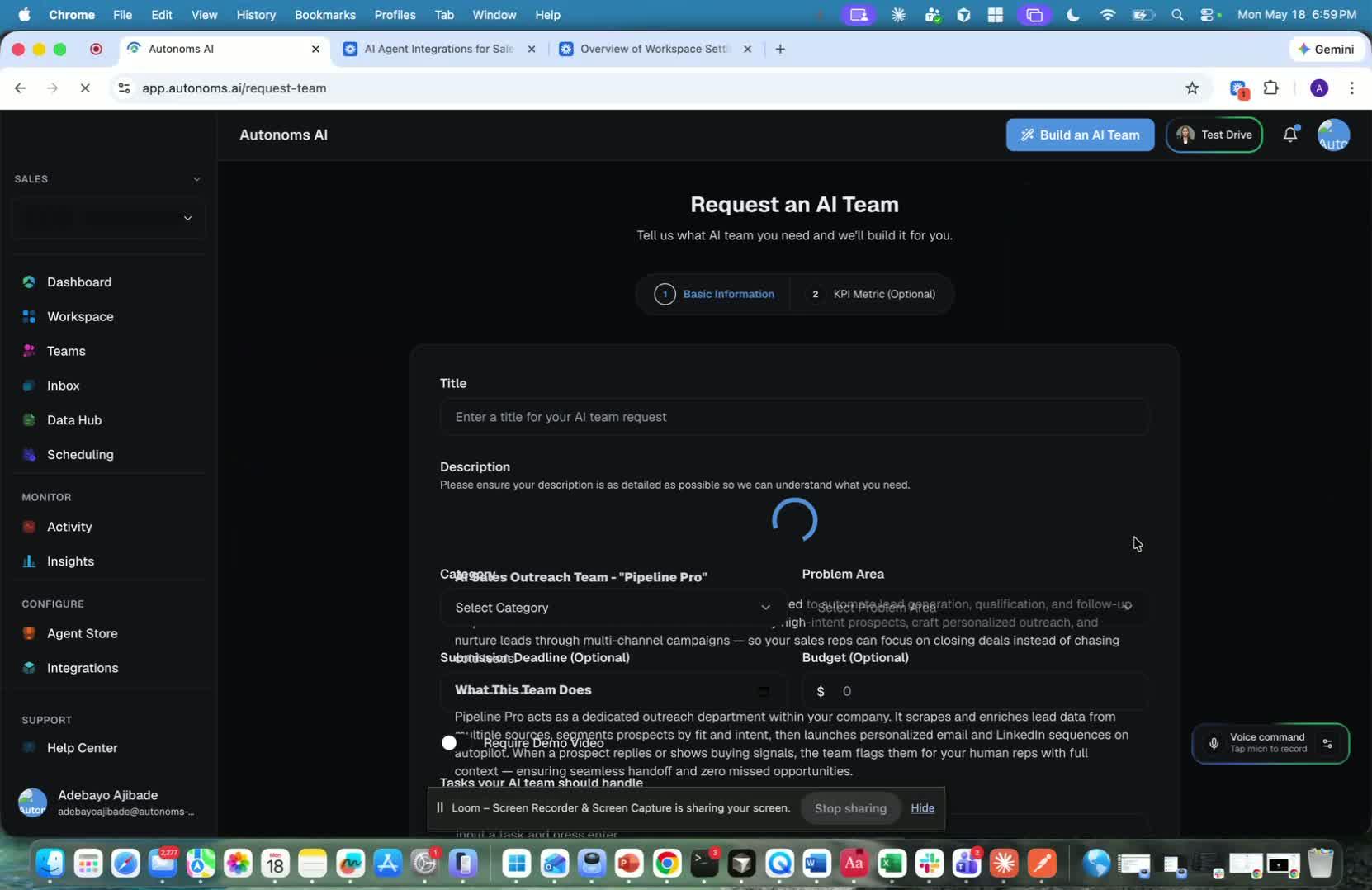
Task: Open the user avatar menu in the header
Action: coord(1333,135)
